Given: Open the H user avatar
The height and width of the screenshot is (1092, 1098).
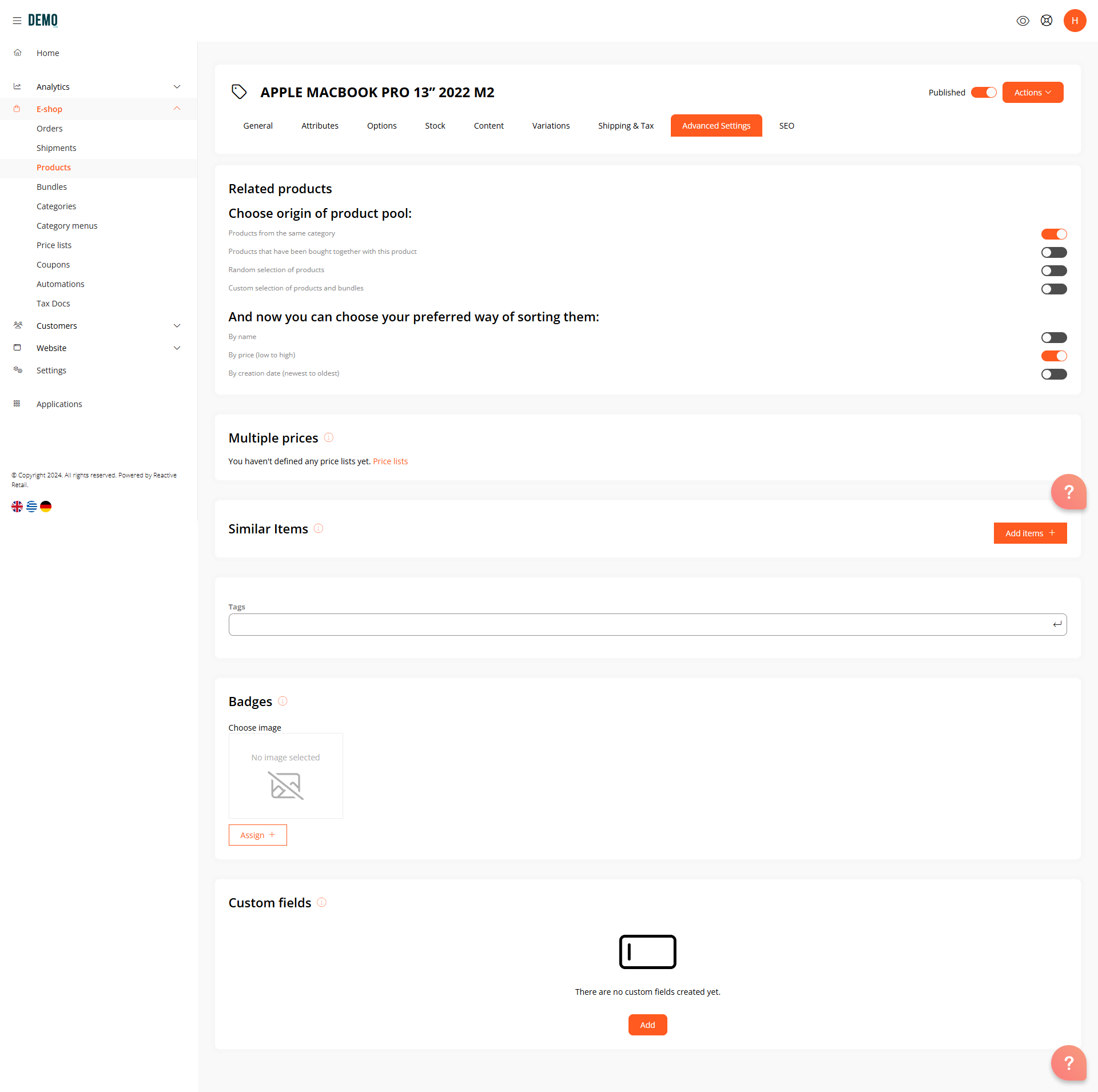Looking at the screenshot, I should (x=1075, y=21).
